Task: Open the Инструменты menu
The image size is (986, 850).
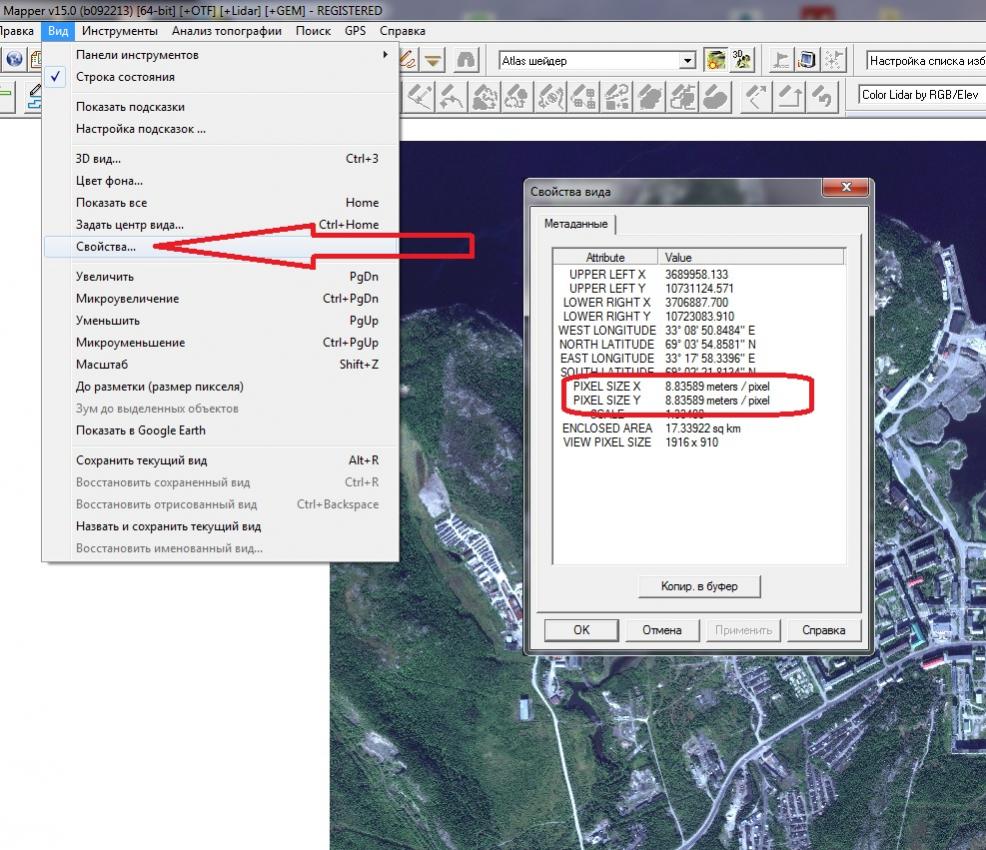Action: 120,31
